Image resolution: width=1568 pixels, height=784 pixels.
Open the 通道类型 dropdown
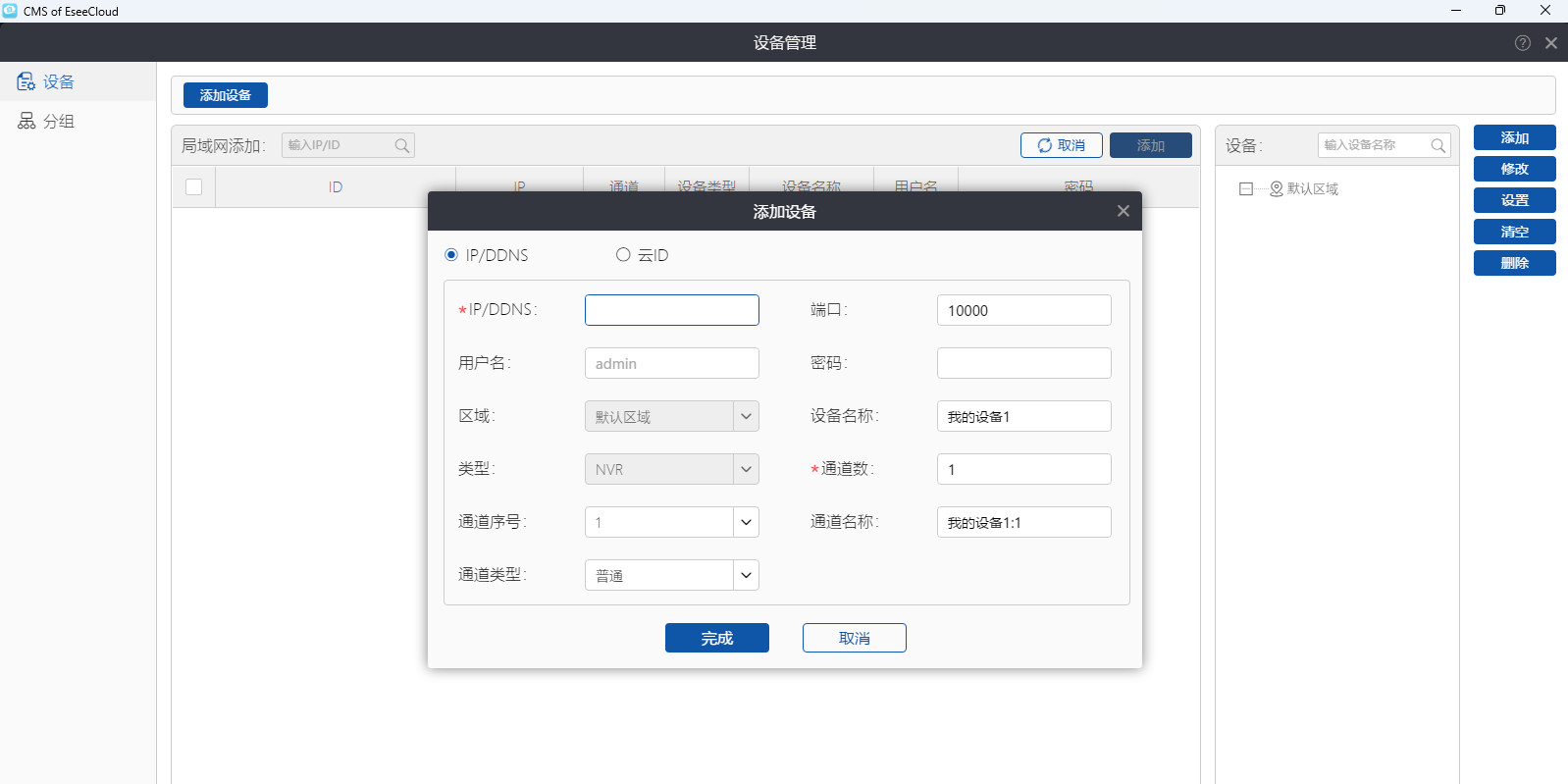tap(746, 575)
